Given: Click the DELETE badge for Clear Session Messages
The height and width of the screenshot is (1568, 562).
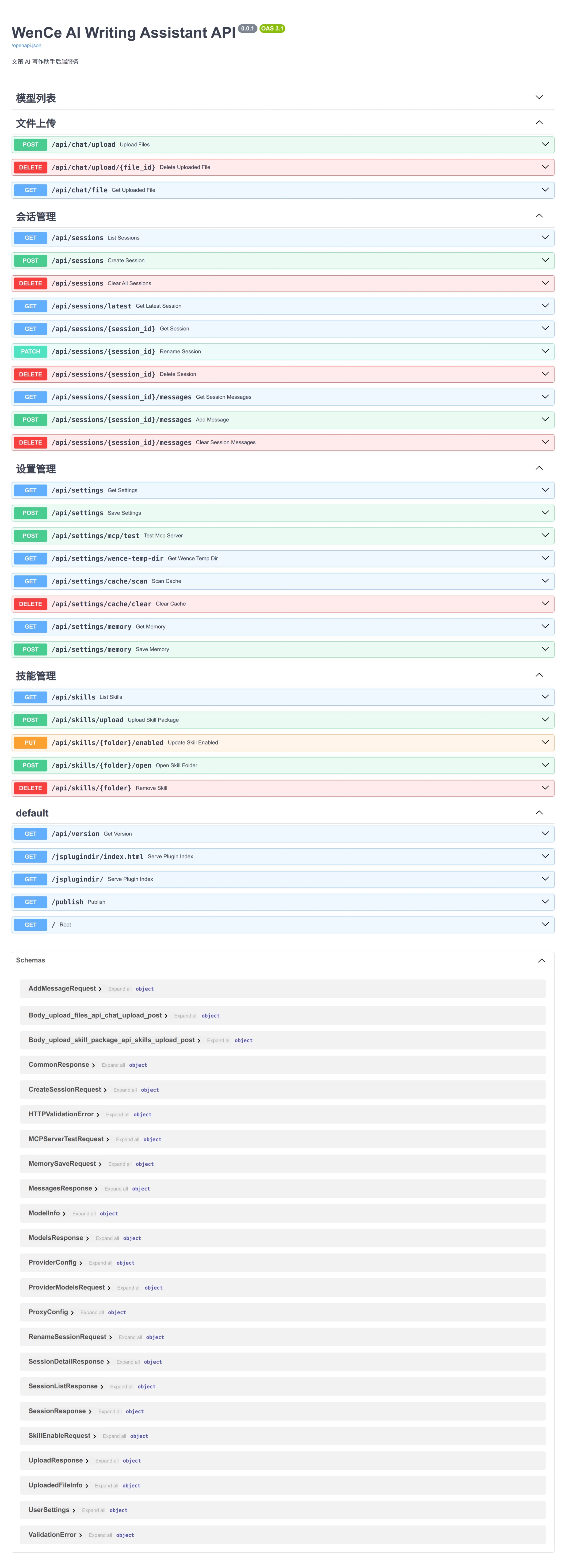Looking at the screenshot, I should [x=31, y=442].
